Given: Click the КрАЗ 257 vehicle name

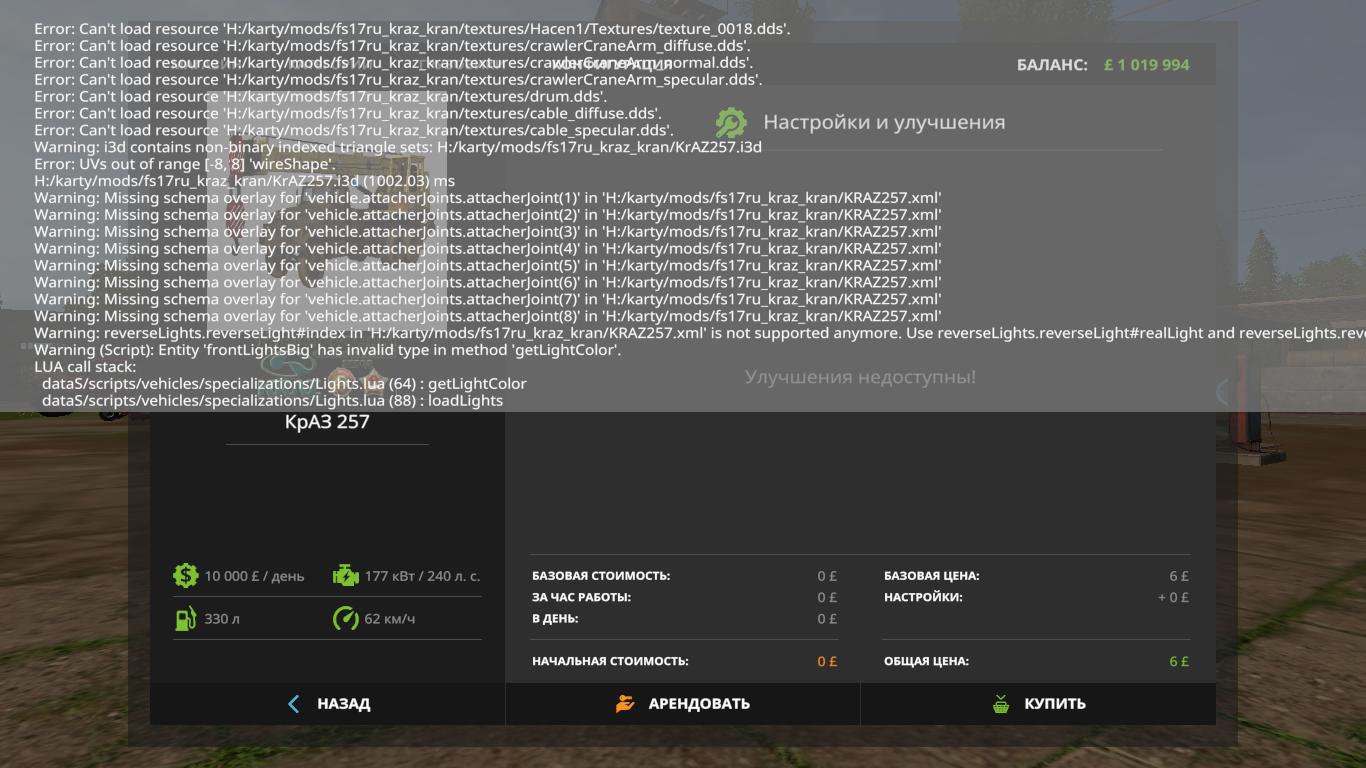Looking at the screenshot, I should tap(327, 422).
